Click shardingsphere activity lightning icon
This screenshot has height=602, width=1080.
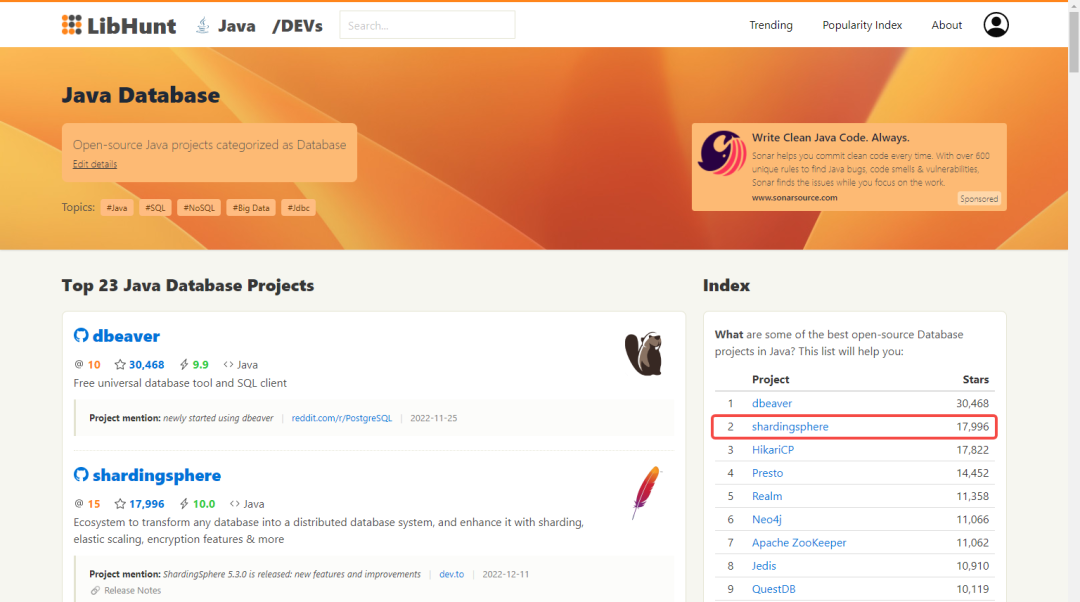tap(184, 504)
